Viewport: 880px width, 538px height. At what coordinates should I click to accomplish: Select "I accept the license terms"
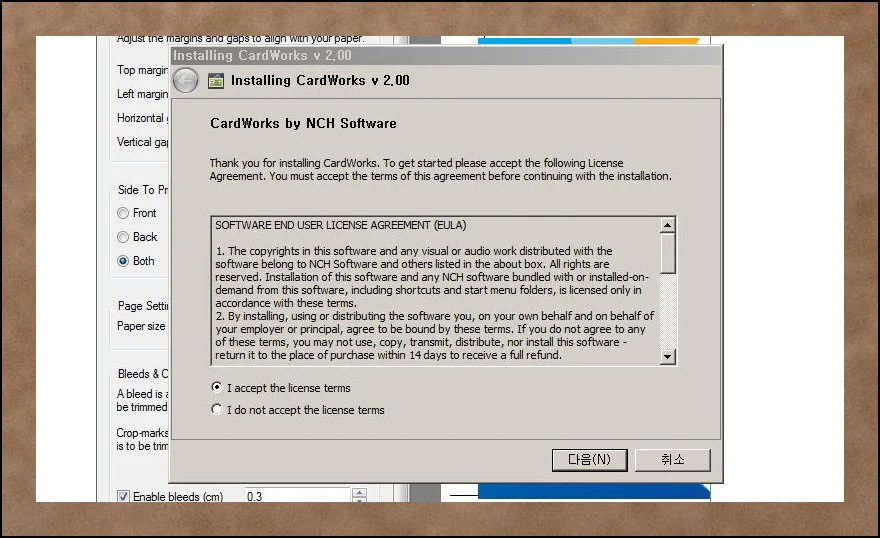(217, 387)
